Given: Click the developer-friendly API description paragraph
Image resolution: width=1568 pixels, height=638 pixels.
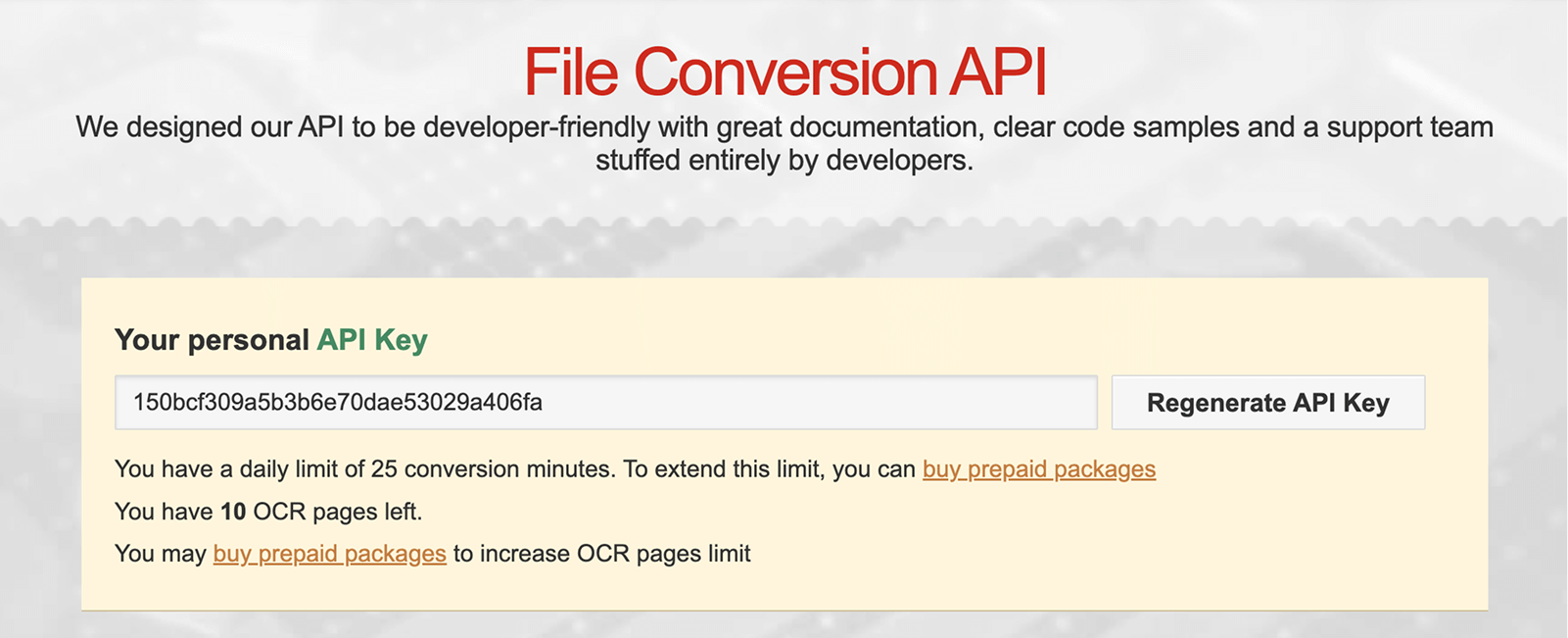Looking at the screenshot, I should click(x=784, y=143).
